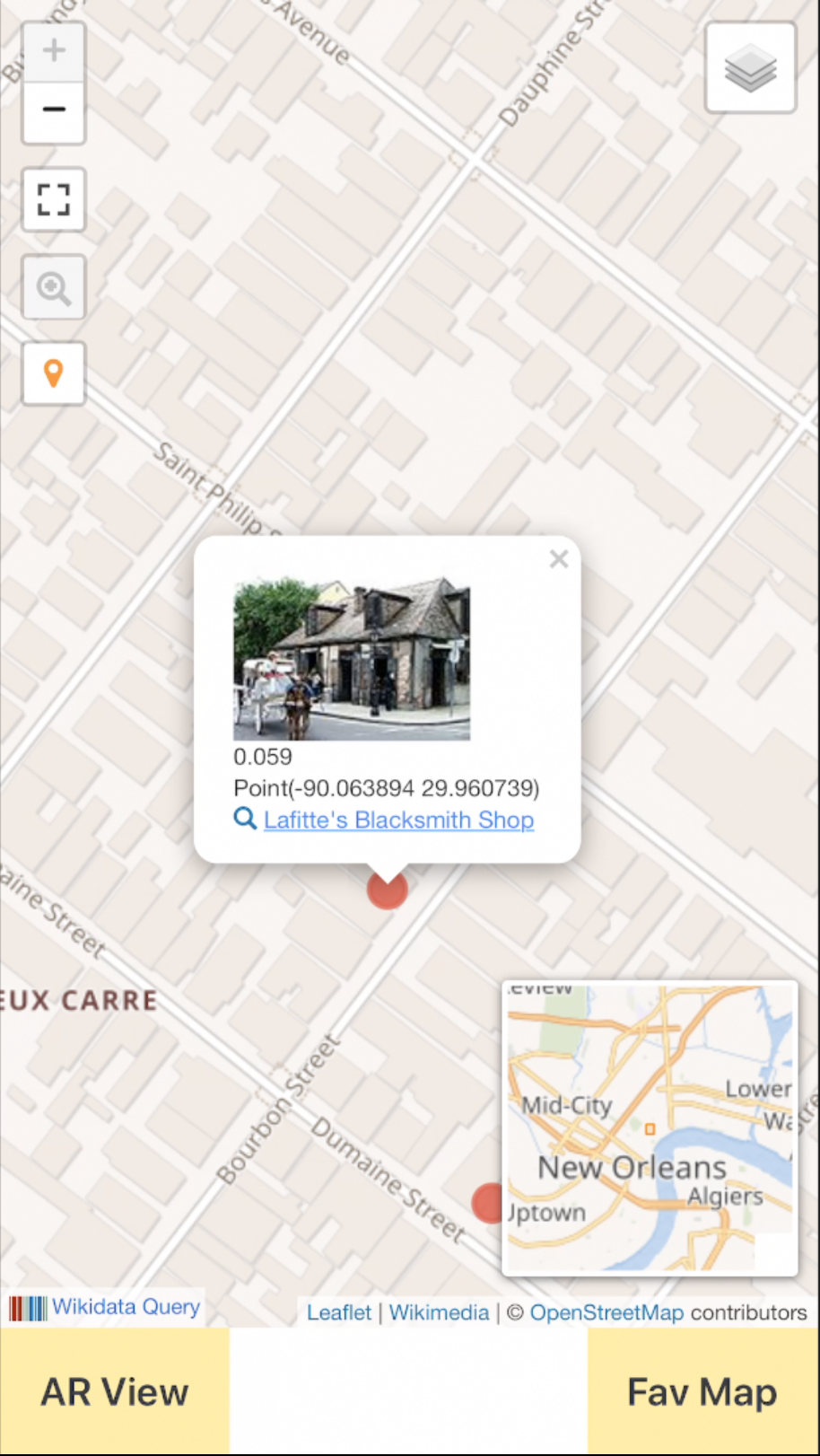Open the Leaflet attribution link
Image resolution: width=820 pixels, height=1456 pixels.
tap(338, 1312)
